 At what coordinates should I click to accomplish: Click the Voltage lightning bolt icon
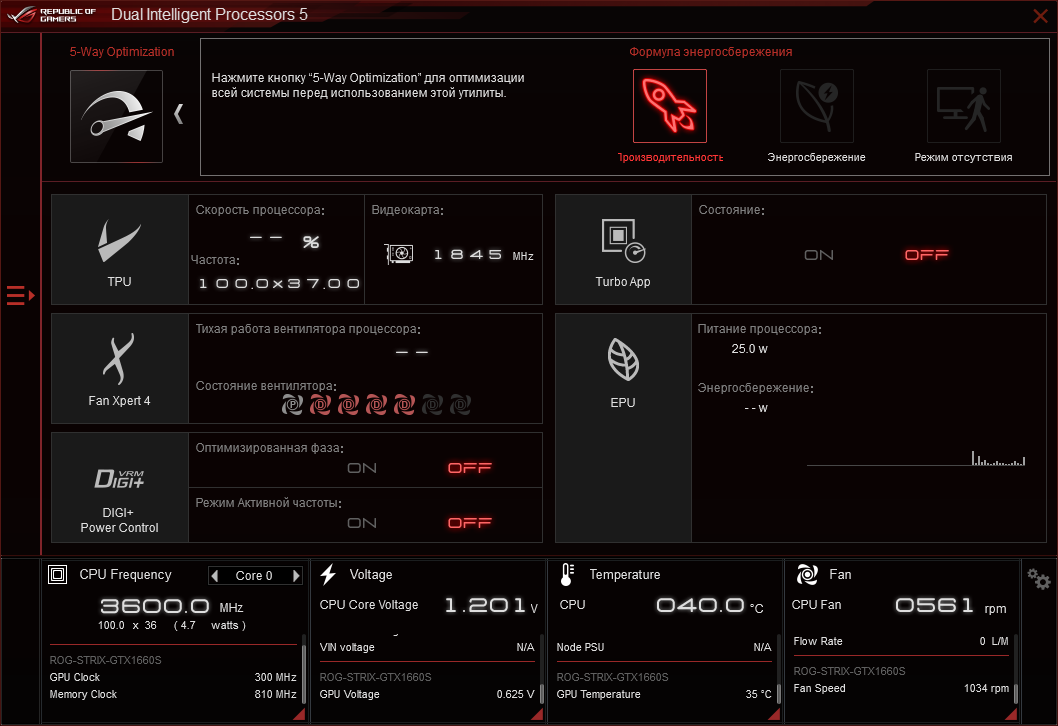point(328,574)
